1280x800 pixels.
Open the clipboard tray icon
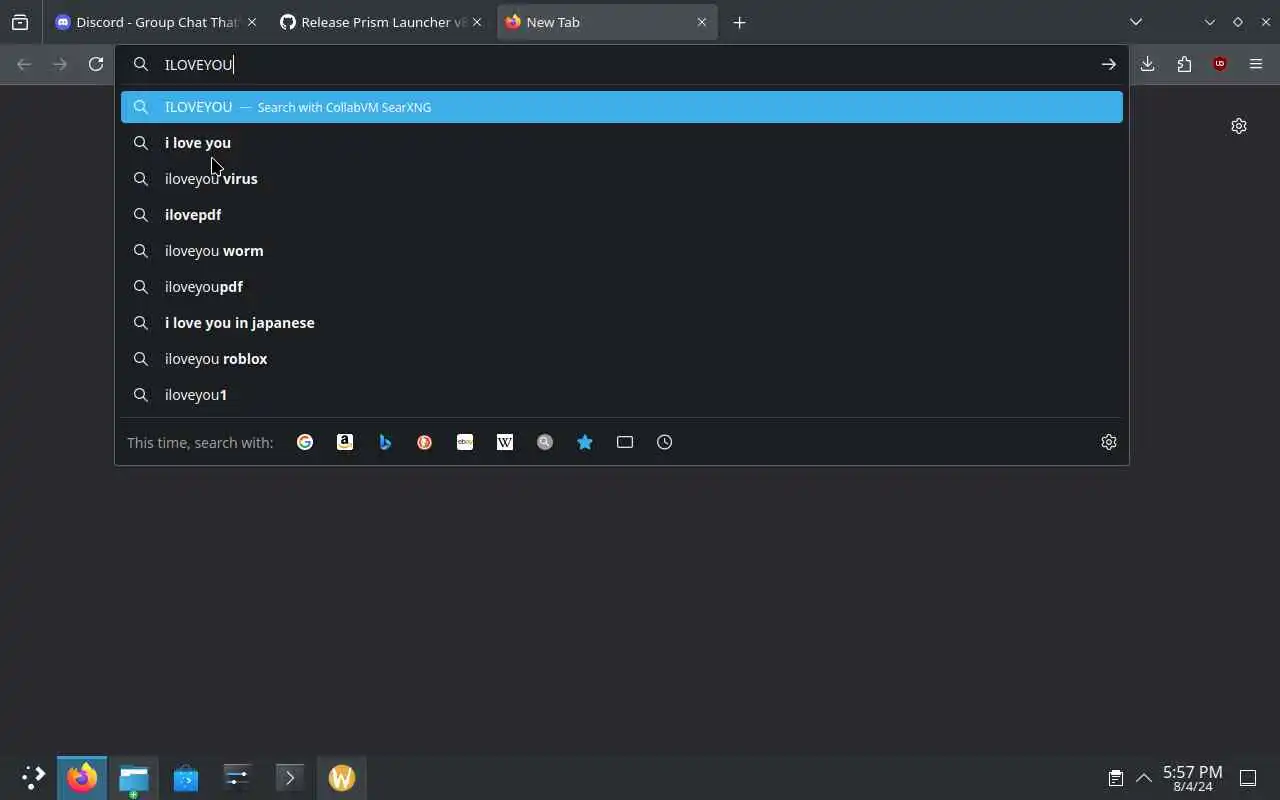(1116, 778)
